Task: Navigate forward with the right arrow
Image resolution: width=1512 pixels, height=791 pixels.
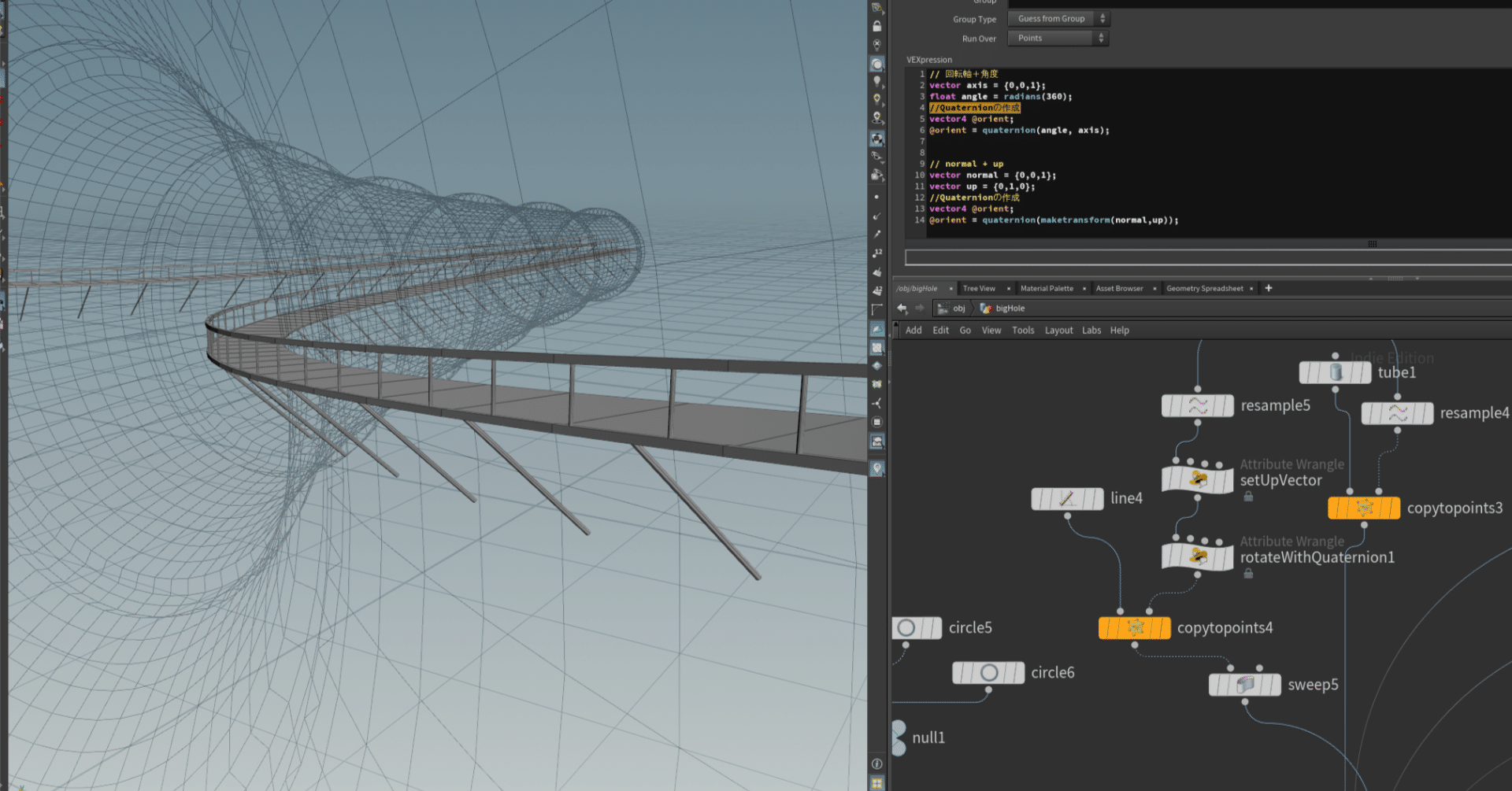Action: tap(919, 308)
